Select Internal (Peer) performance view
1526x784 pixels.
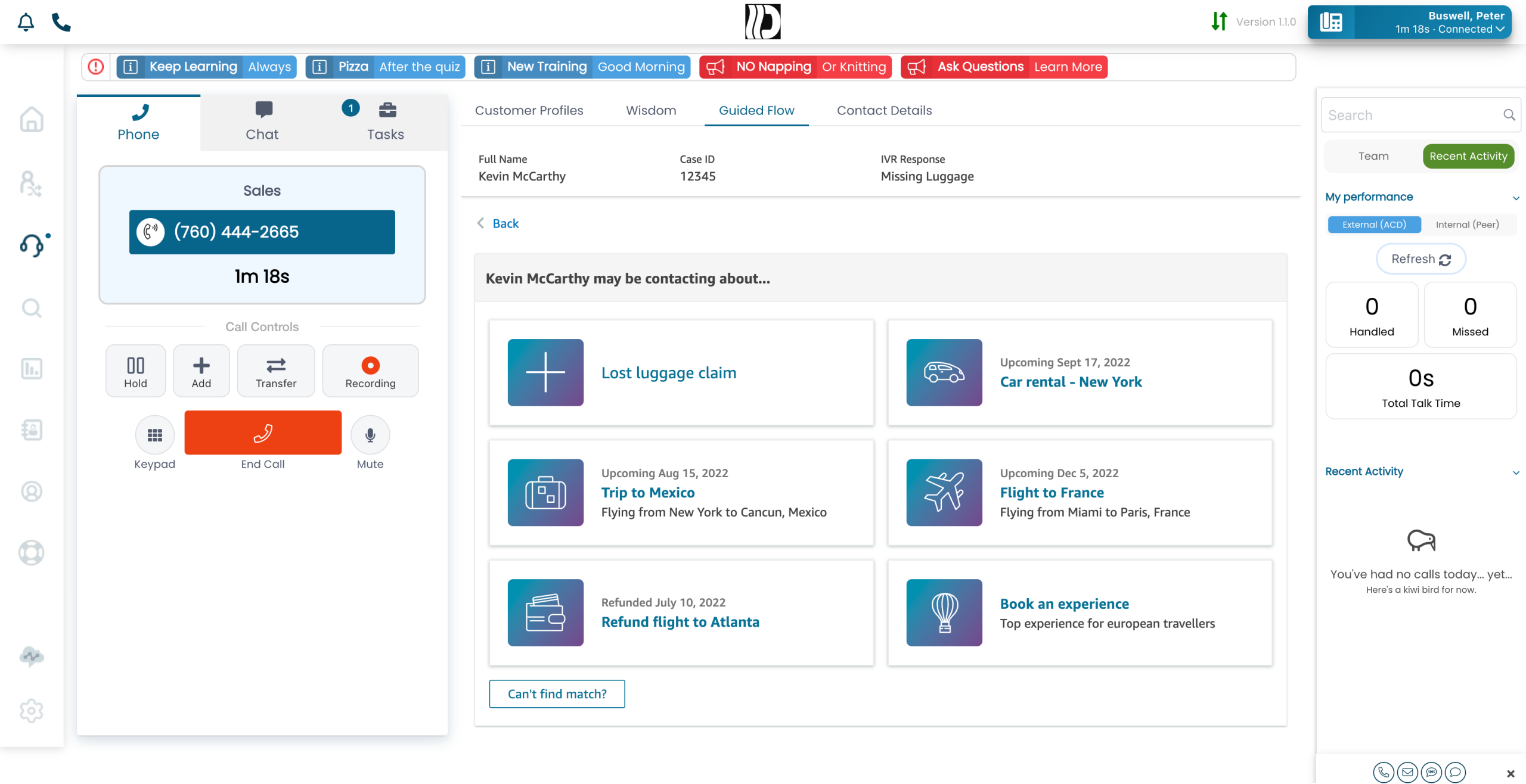[x=1467, y=225]
